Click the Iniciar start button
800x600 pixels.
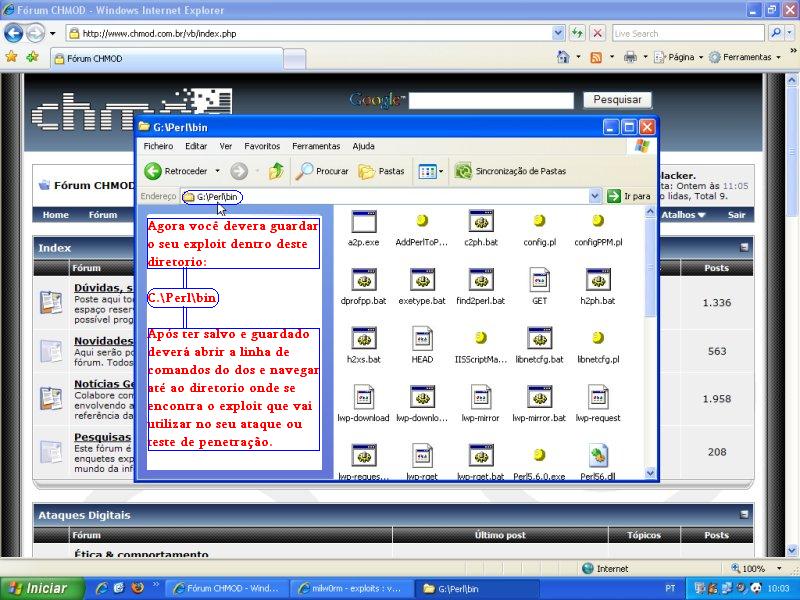coord(40,588)
